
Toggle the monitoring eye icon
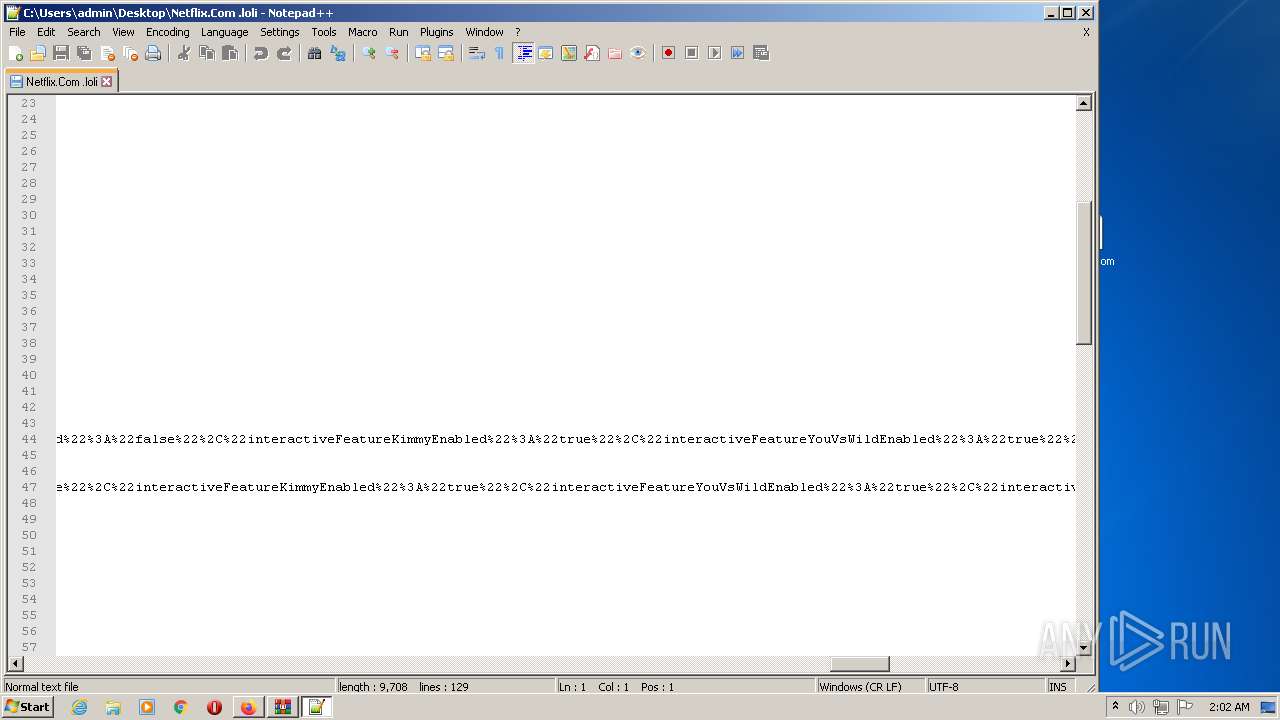click(638, 53)
